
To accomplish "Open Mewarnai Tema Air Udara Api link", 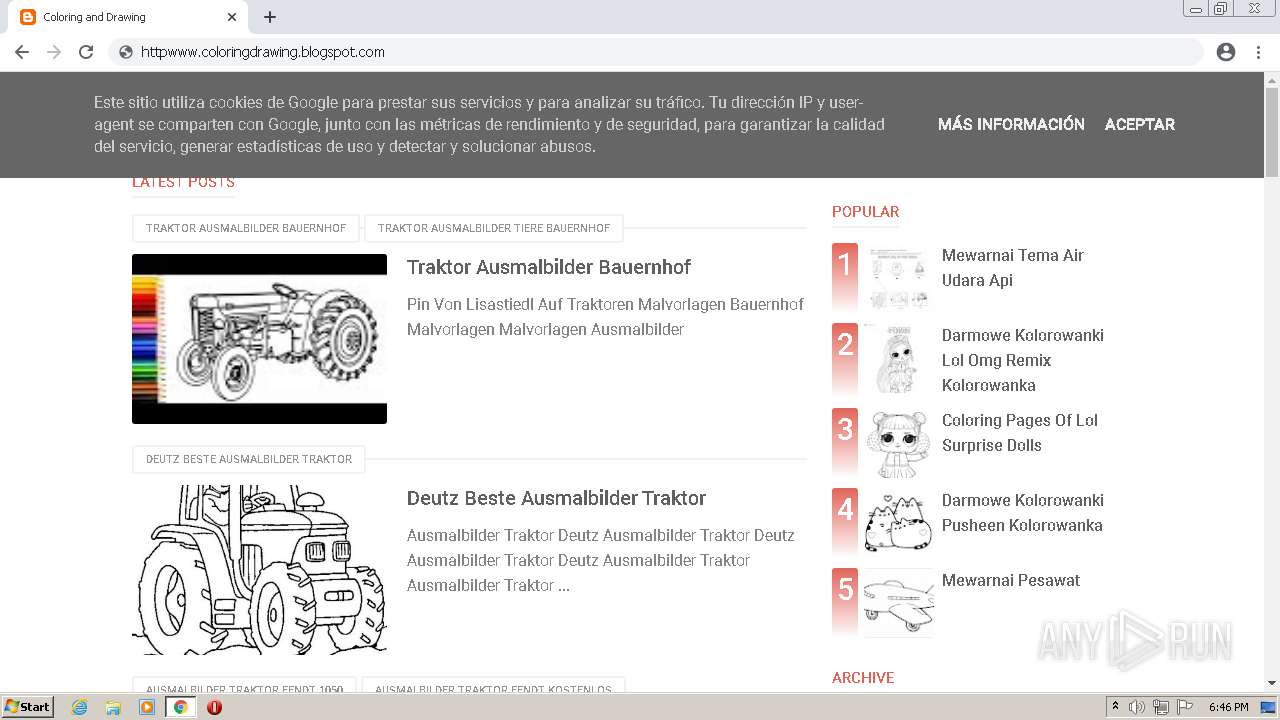I will point(1013,267).
